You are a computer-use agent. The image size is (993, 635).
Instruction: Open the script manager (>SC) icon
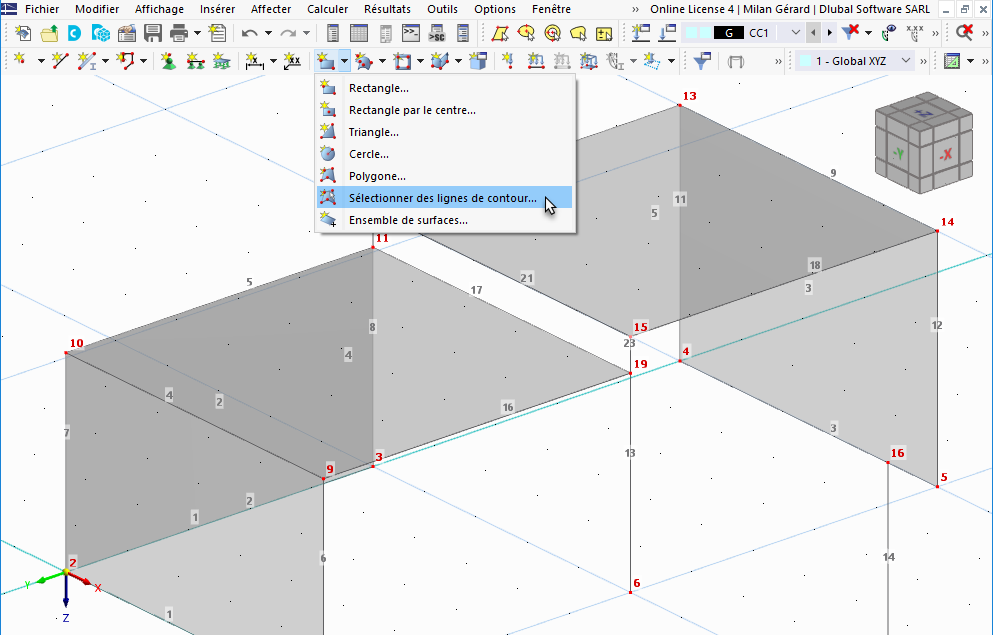tap(437, 33)
